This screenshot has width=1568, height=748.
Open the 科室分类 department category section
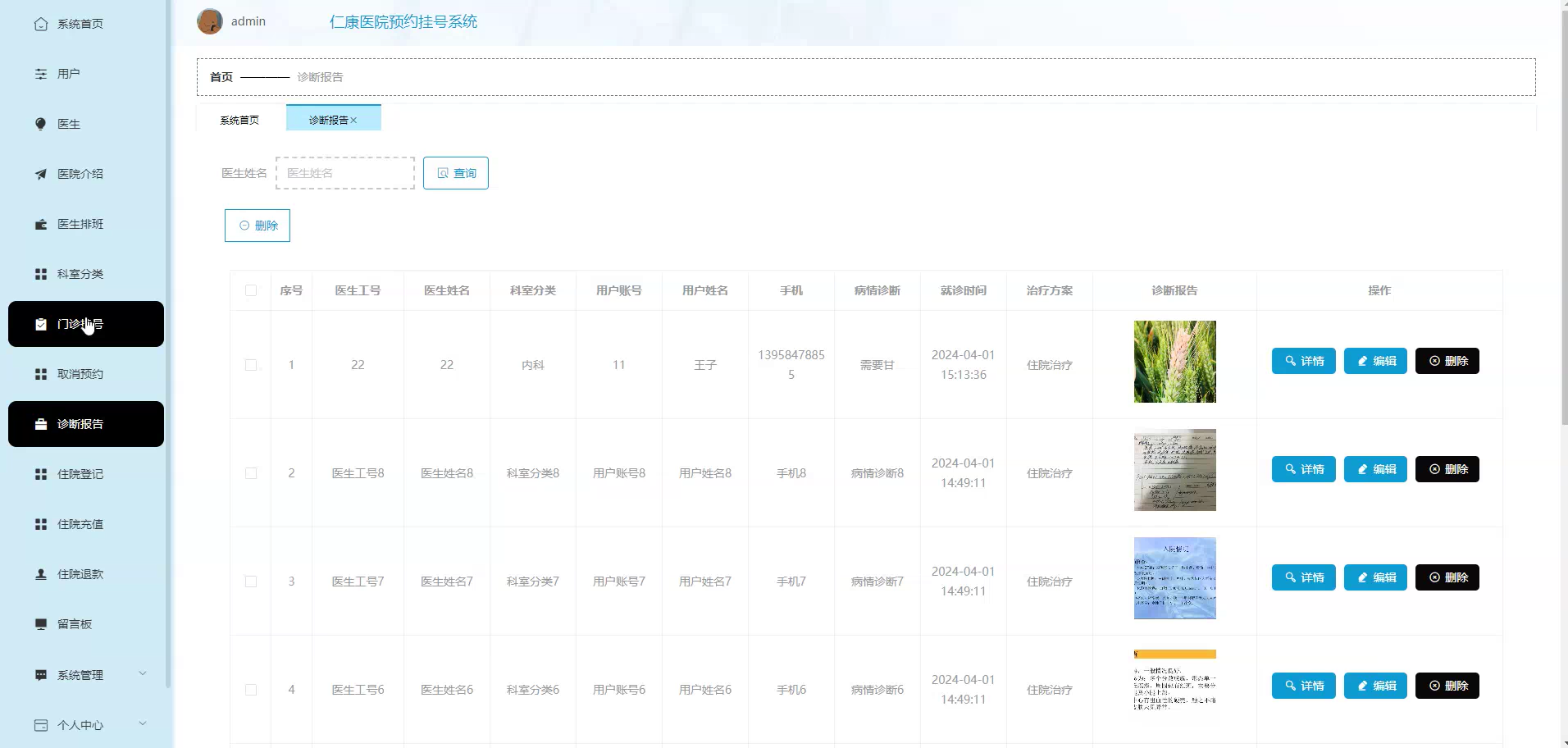80,273
